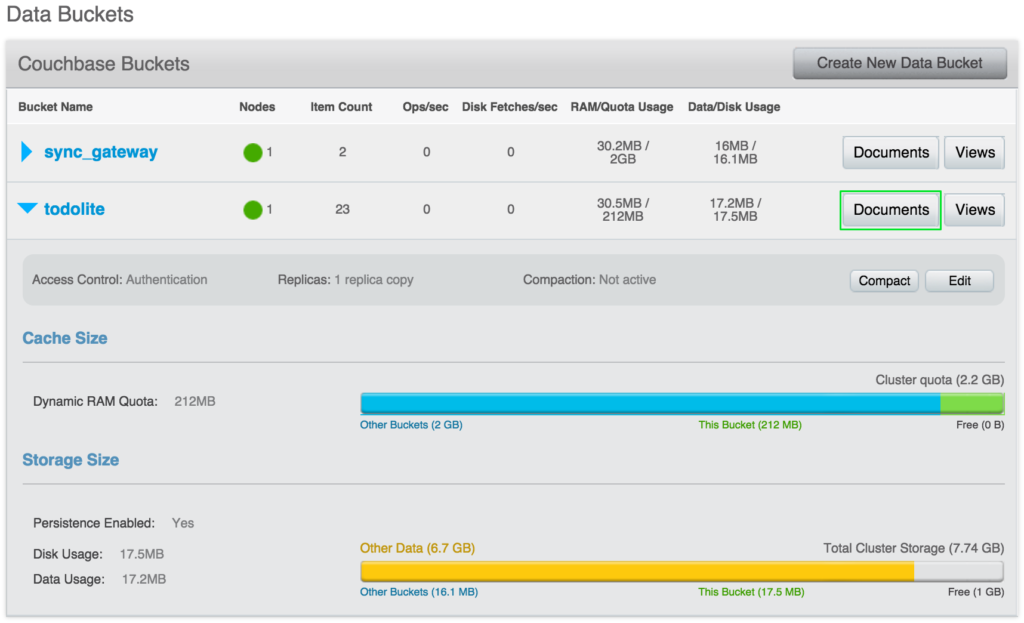Viewport: 1024px width, 623px height.
Task: Click the Ops/sec column header
Action: 426,107
